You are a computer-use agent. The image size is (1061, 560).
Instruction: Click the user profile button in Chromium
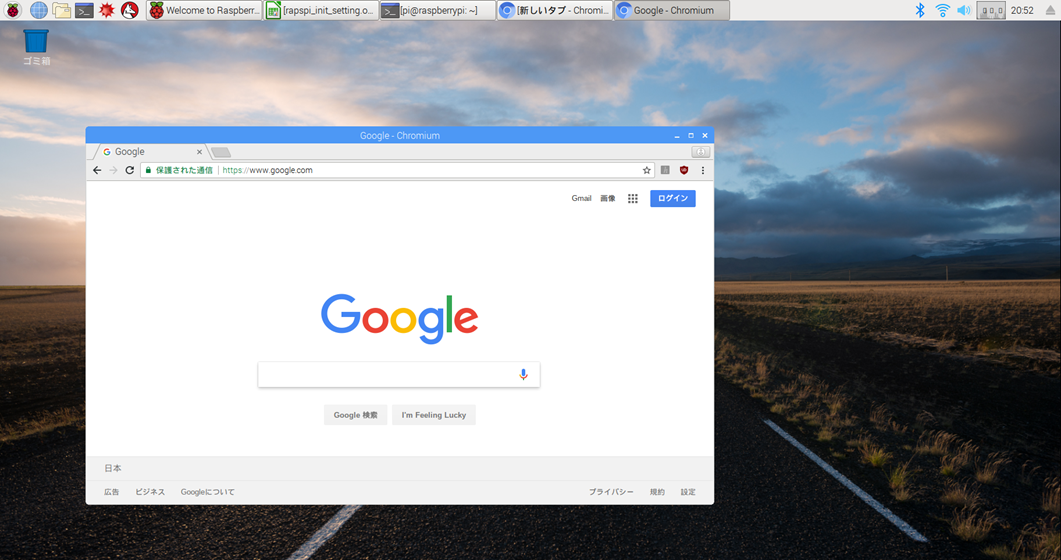point(700,152)
